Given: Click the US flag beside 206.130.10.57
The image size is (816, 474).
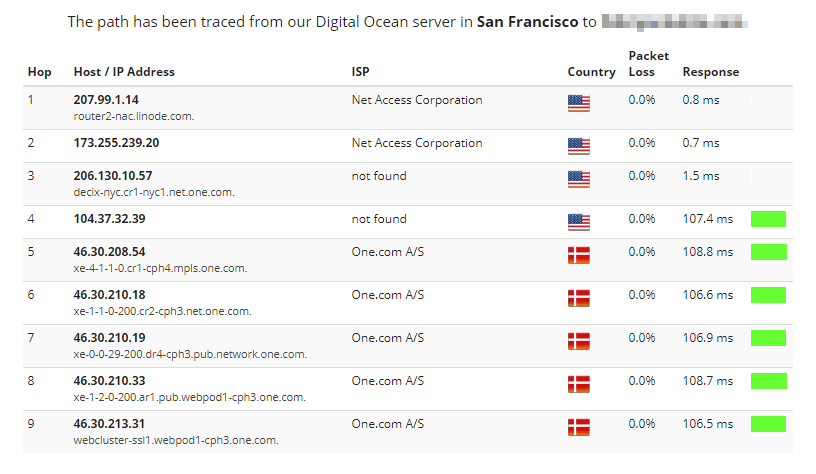Looking at the screenshot, I should pos(578,179).
